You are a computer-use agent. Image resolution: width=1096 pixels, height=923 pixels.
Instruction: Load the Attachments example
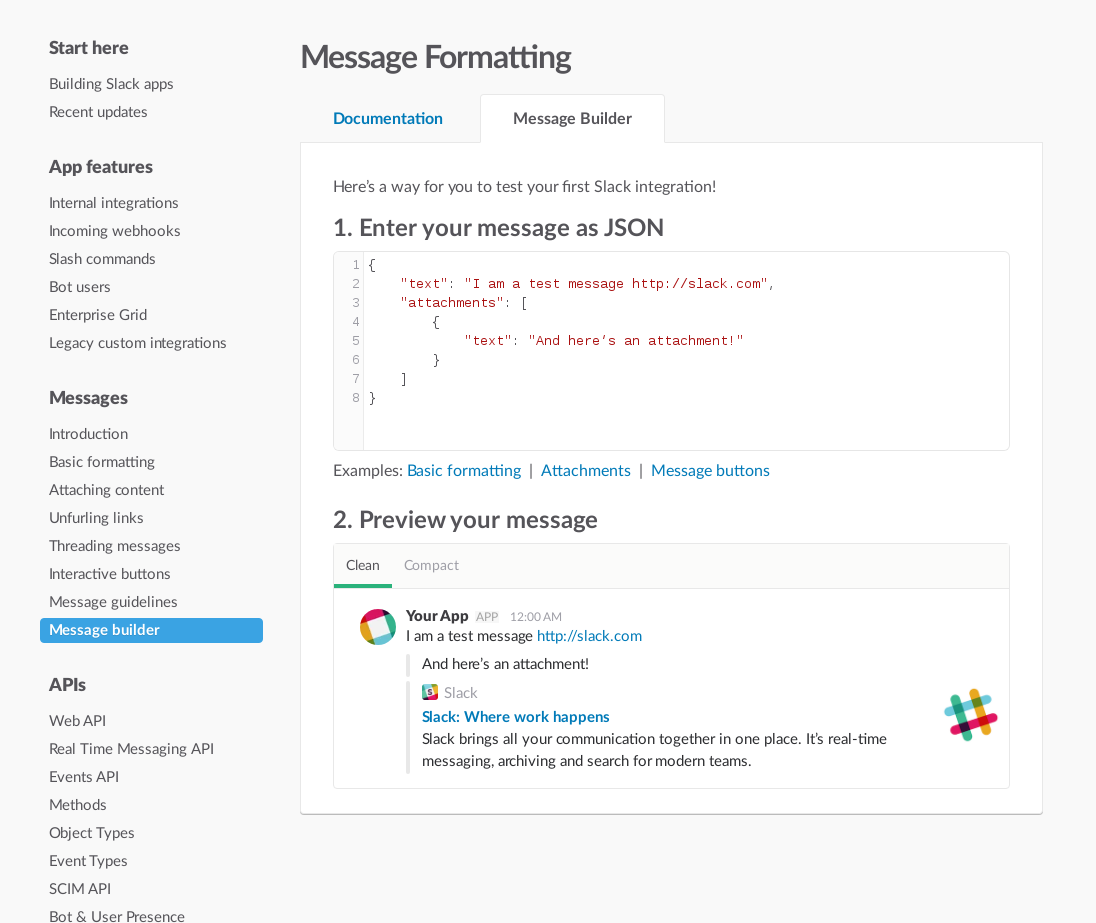[x=586, y=471]
